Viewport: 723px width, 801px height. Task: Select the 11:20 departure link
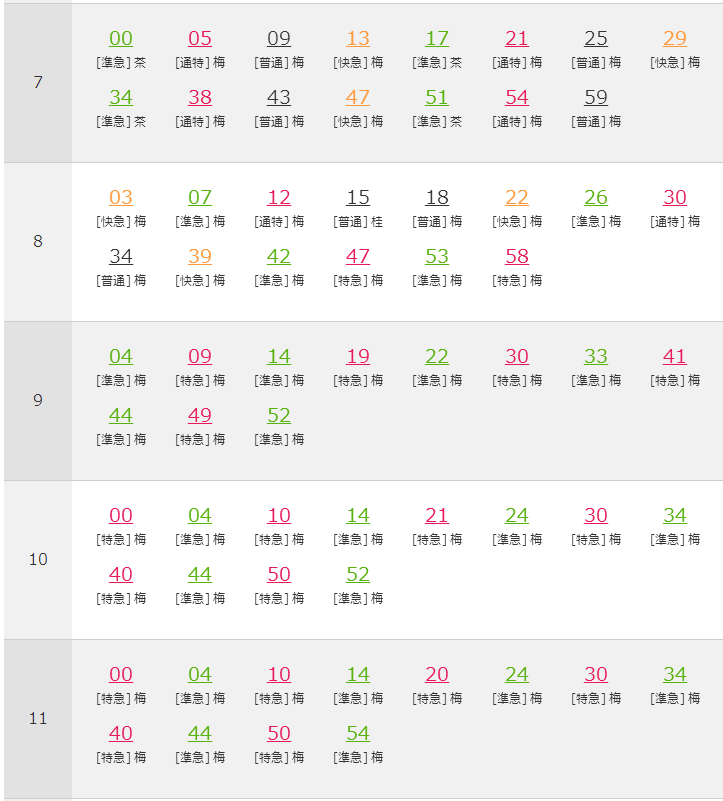click(x=437, y=675)
